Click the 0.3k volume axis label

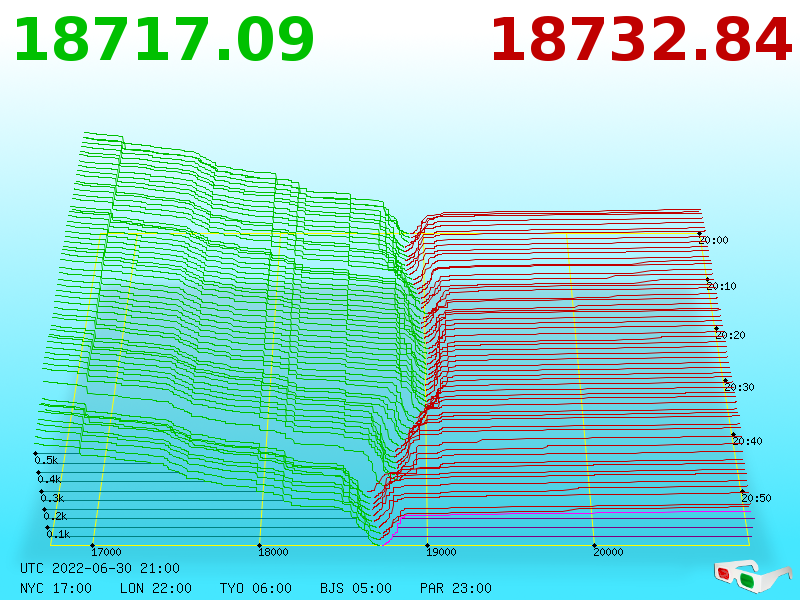coord(52,498)
